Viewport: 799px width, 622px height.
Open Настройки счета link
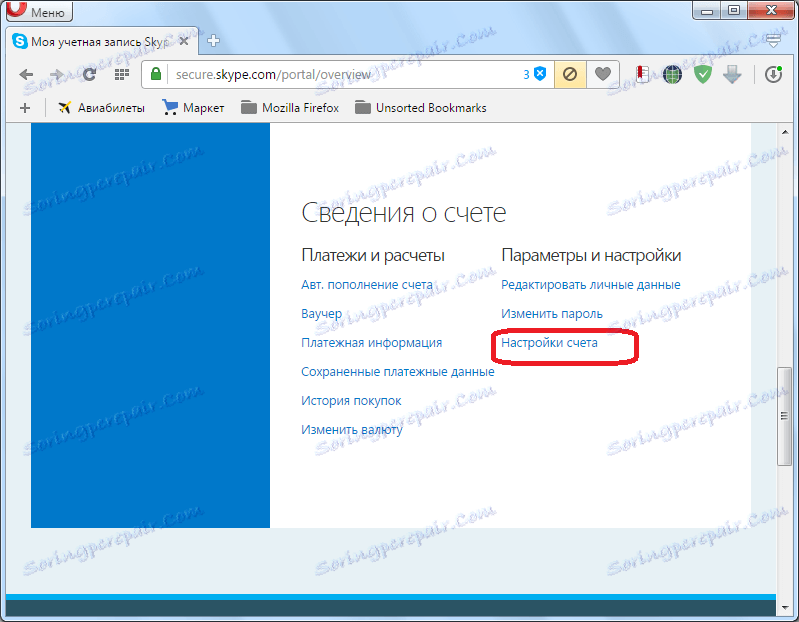[549, 343]
